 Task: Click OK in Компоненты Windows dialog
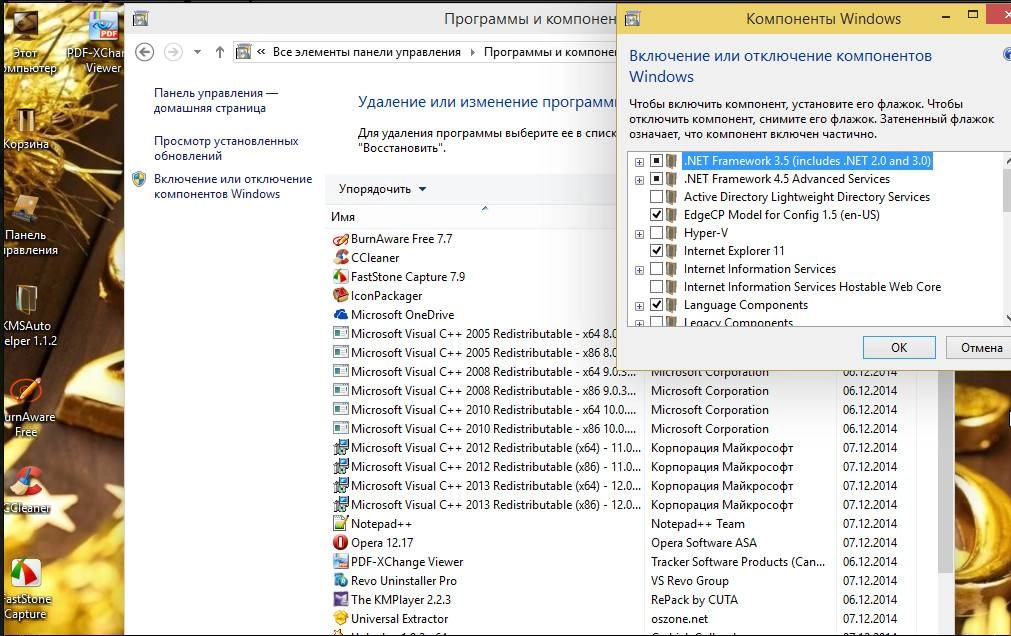(899, 348)
